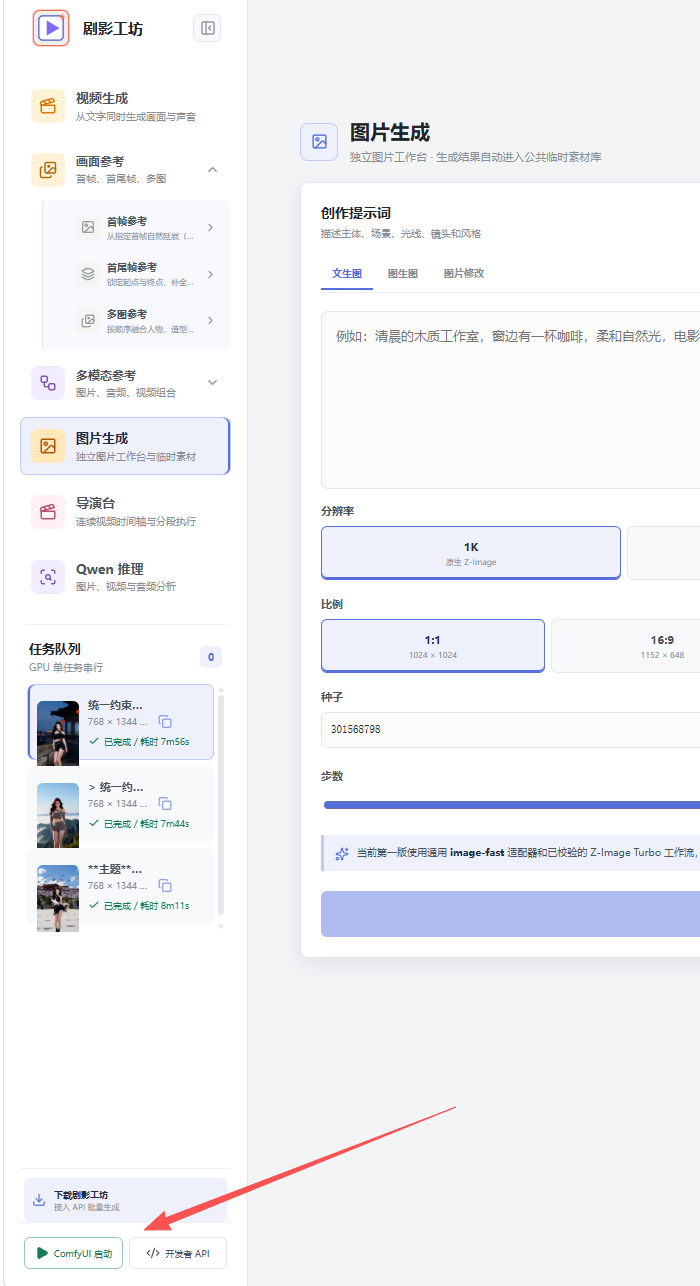
Task: Click the ComfyUI 启动 button
Action: point(73,1253)
